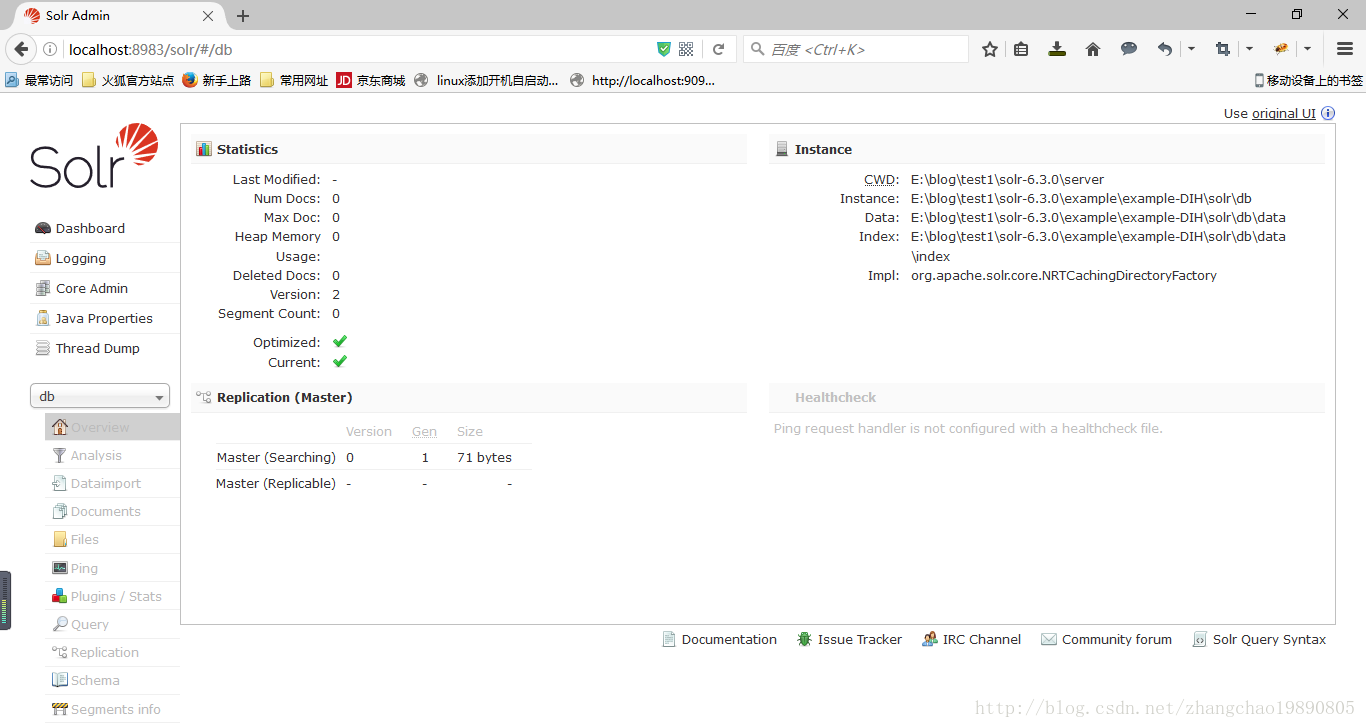This screenshot has height=728, width=1366.
Task: Click the Statistics bar chart icon
Action: pos(204,149)
